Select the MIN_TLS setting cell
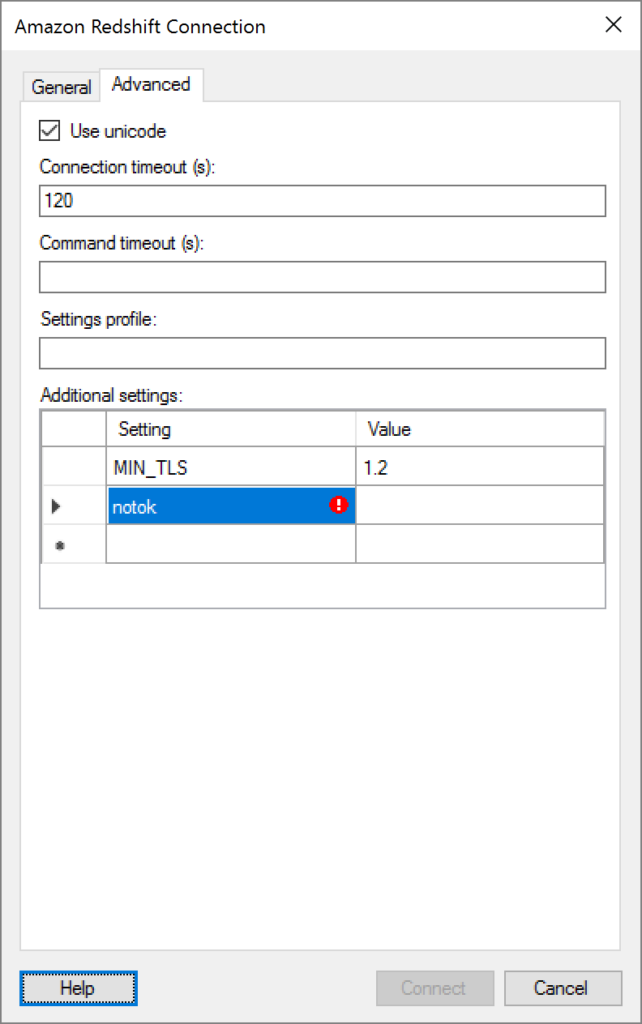The width and height of the screenshot is (642, 1024). pos(231,466)
